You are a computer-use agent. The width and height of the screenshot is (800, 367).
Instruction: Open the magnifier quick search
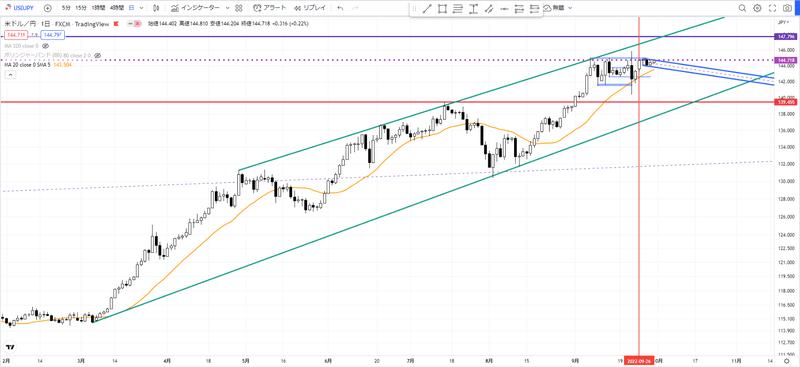pos(742,8)
